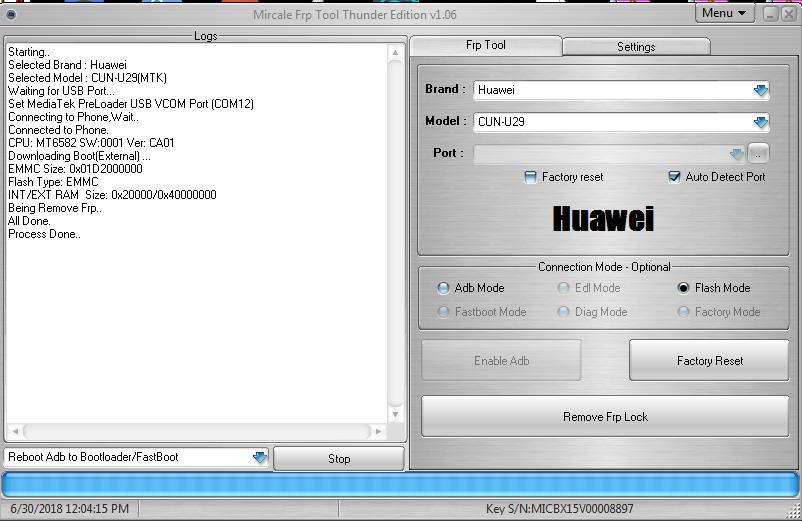Click log line "Flash Type: EMMC"

(53, 182)
